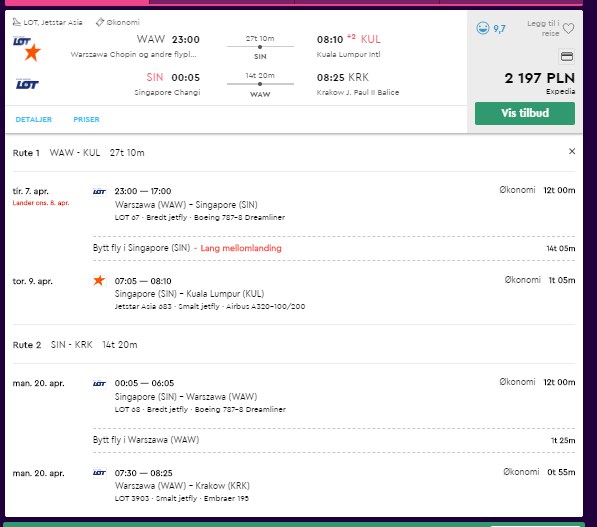Image resolution: width=597 pixels, height=527 pixels.
Task: Open the DETALJER tab
Action: click(x=34, y=120)
